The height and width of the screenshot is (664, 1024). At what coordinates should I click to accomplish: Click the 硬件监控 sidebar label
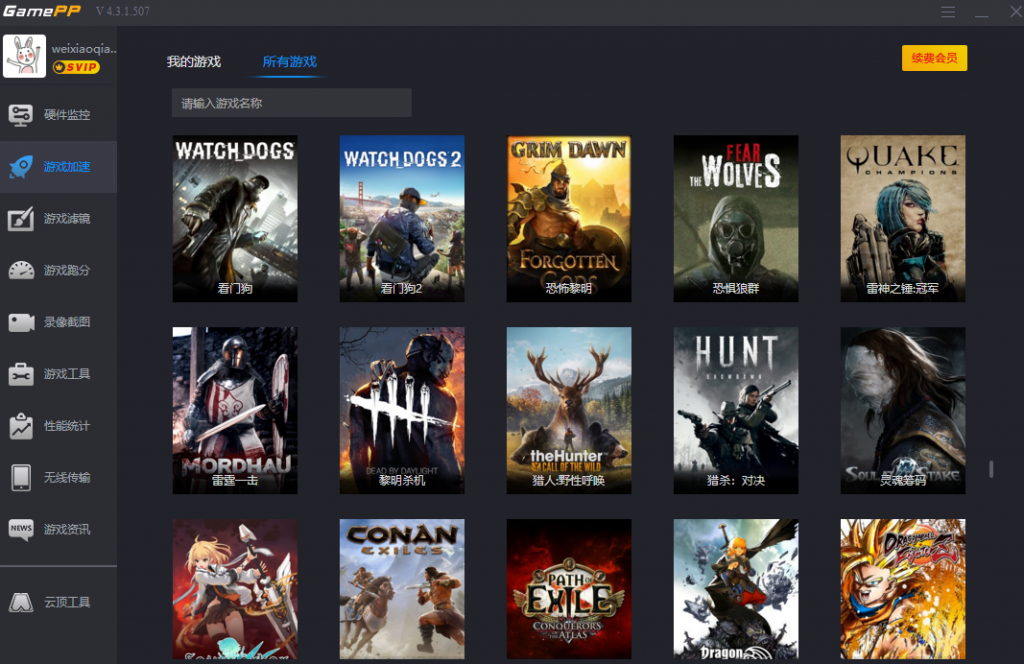pyautogui.click(x=67, y=115)
